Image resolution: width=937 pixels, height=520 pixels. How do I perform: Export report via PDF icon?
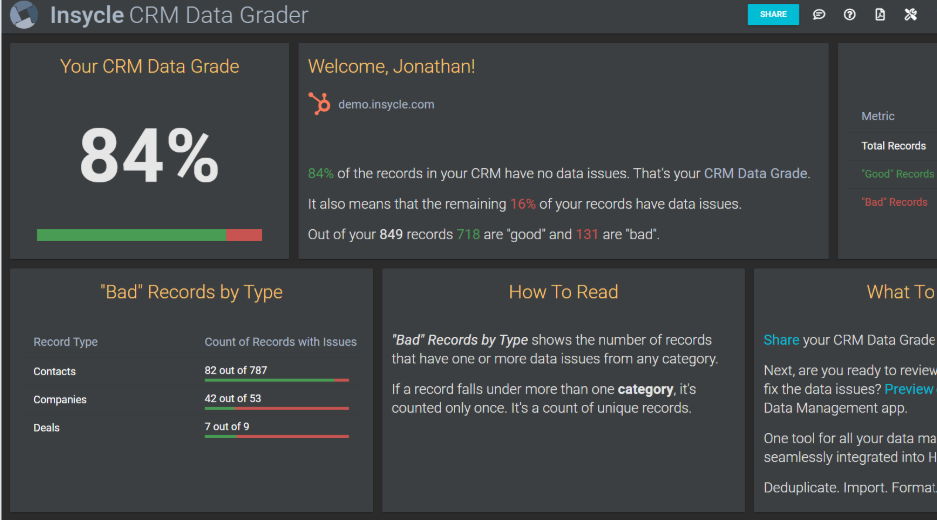(880, 15)
